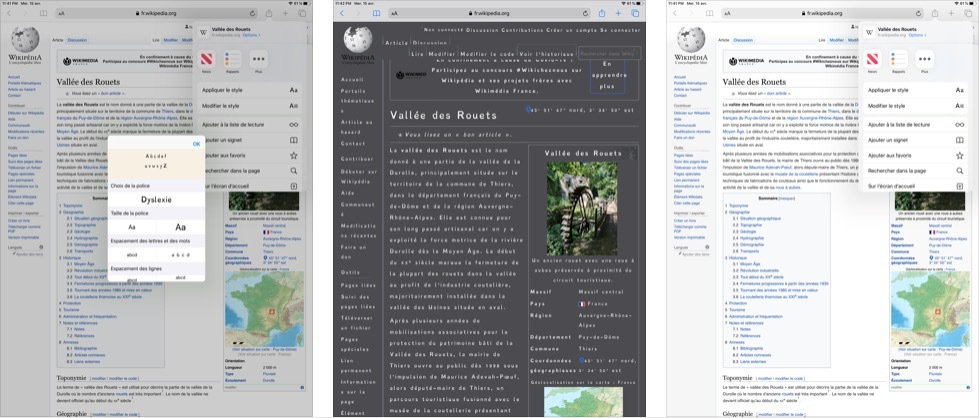Open Article au hasard in the middle screenshot's sidebar

[359, 127]
